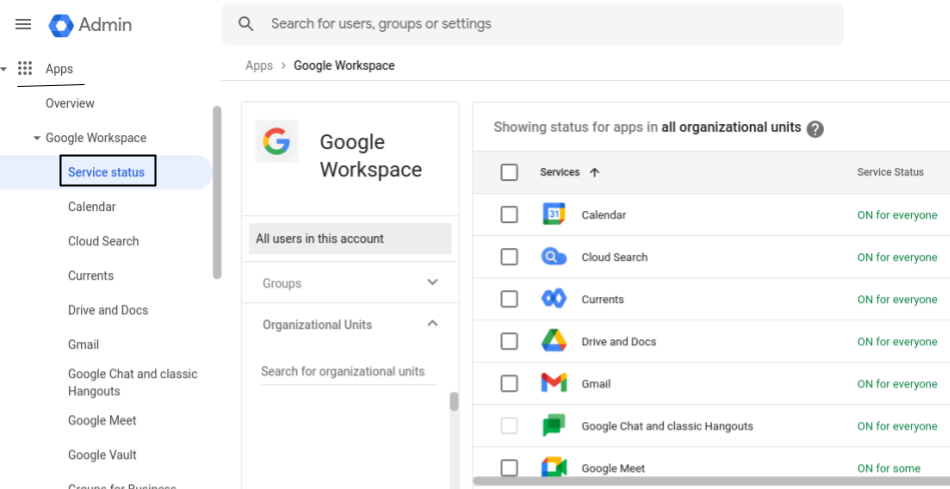Check the Google Chat and classic Hangouts checkbox
The image size is (950, 489).
[x=510, y=426]
